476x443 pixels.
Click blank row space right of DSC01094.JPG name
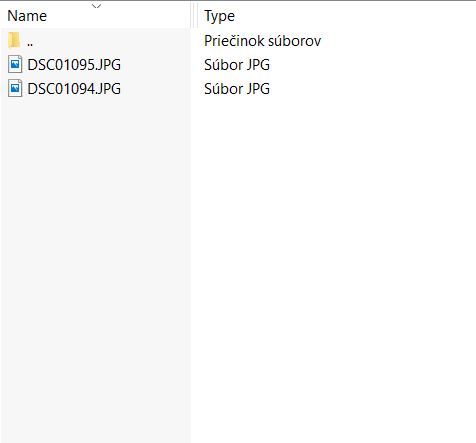tap(156, 89)
